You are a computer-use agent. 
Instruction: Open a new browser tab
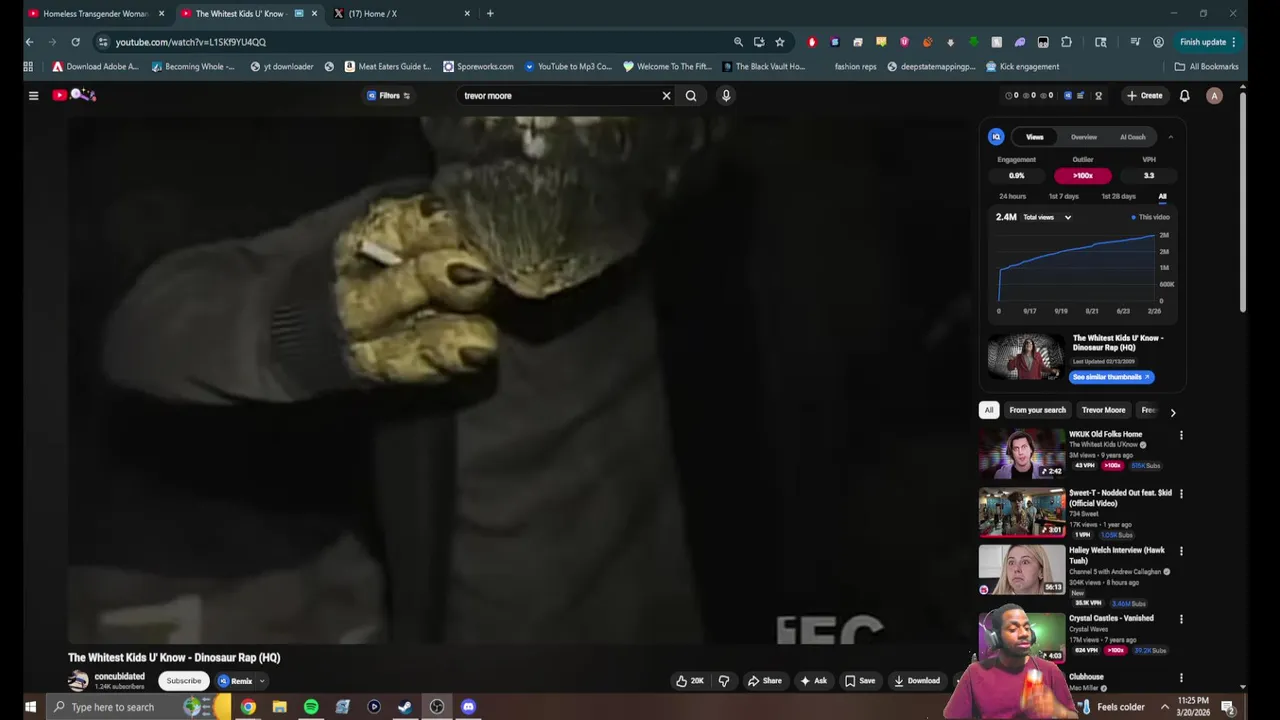pyautogui.click(x=490, y=14)
